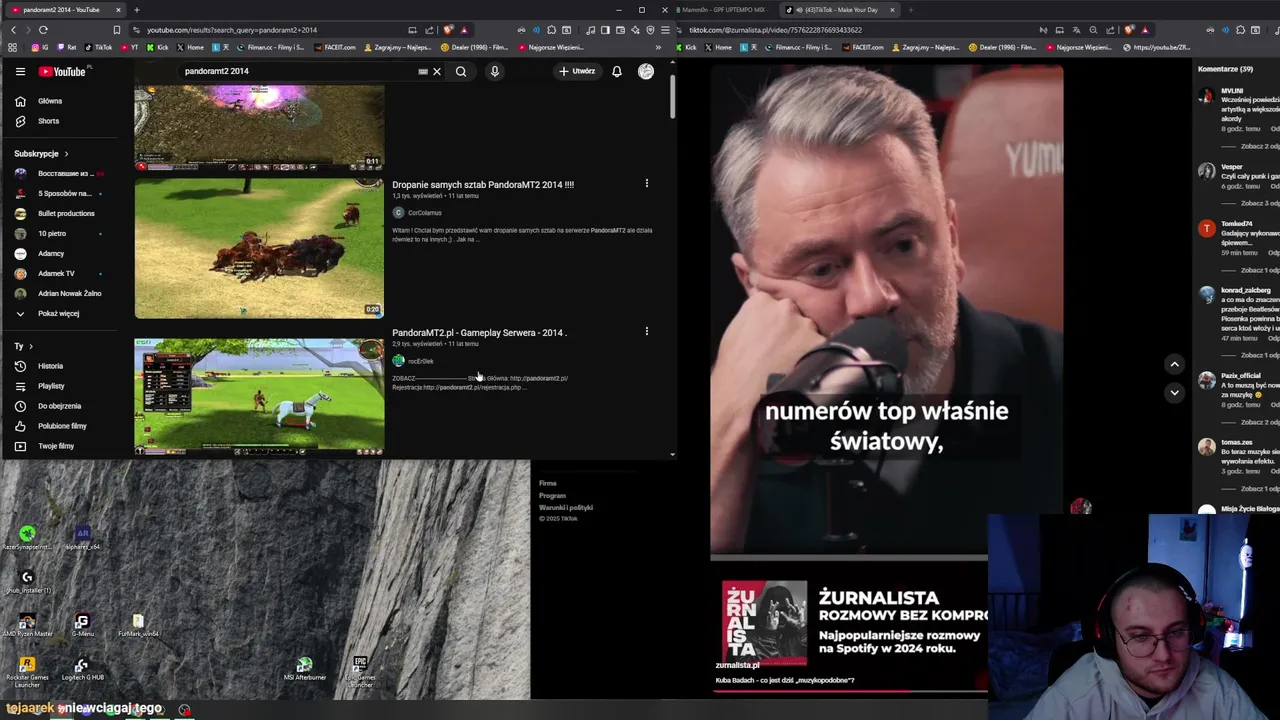Start voice search with the microphone icon

coord(494,71)
